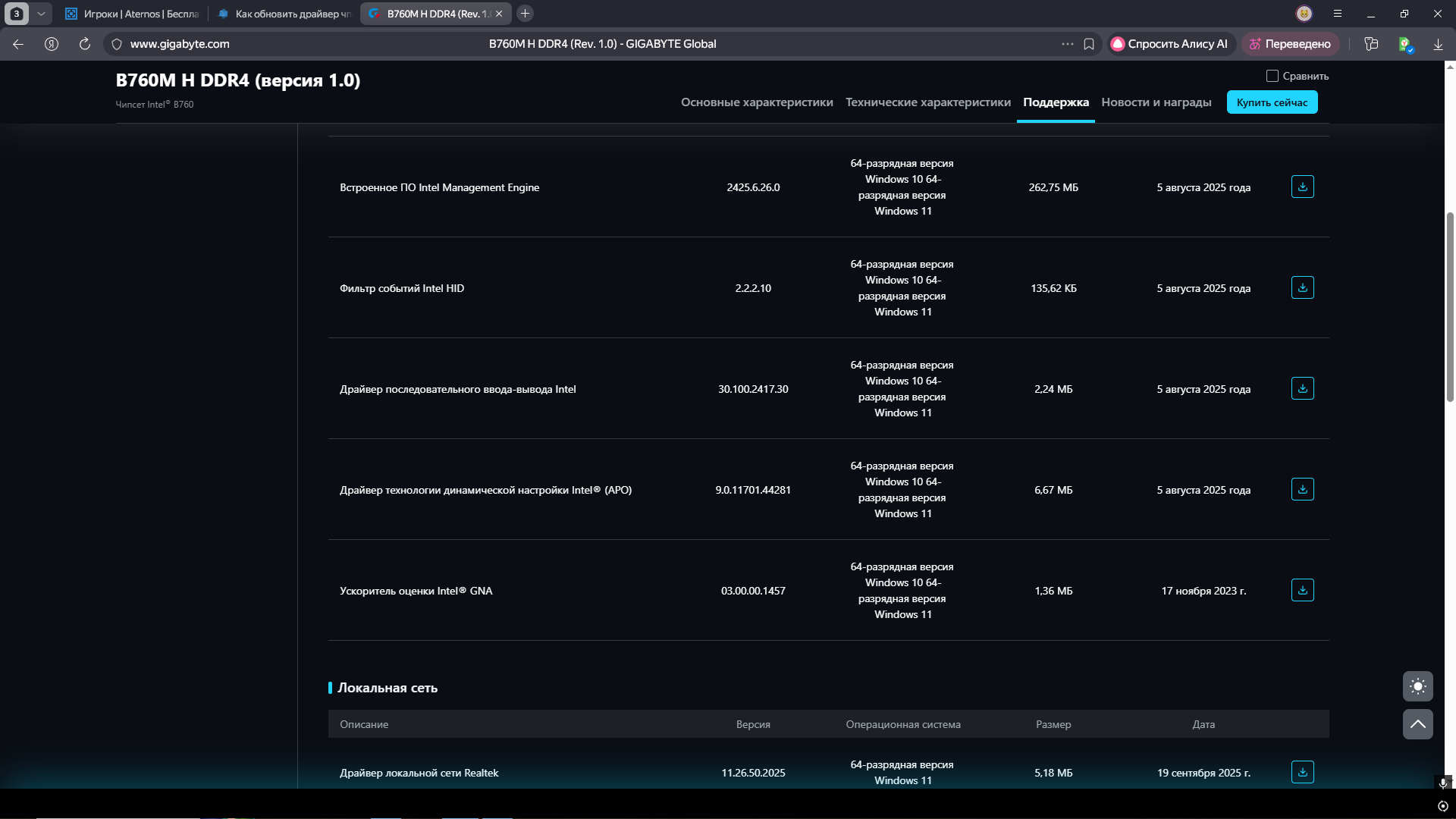Download the Realtek LAN driver

tap(1302, 772)
